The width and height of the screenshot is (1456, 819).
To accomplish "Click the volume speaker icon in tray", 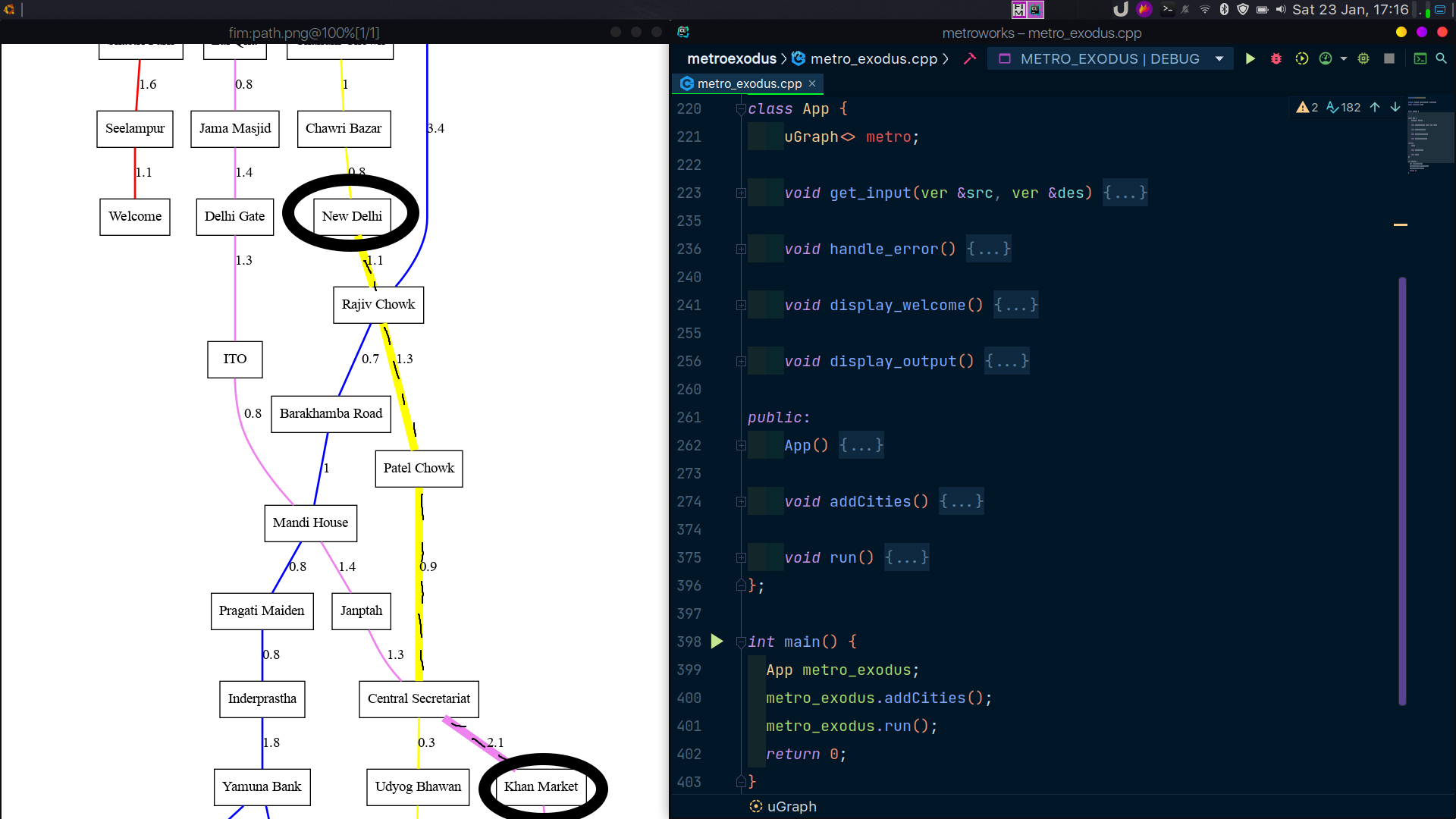I will pyautogui.click(x=1281, y=9).
